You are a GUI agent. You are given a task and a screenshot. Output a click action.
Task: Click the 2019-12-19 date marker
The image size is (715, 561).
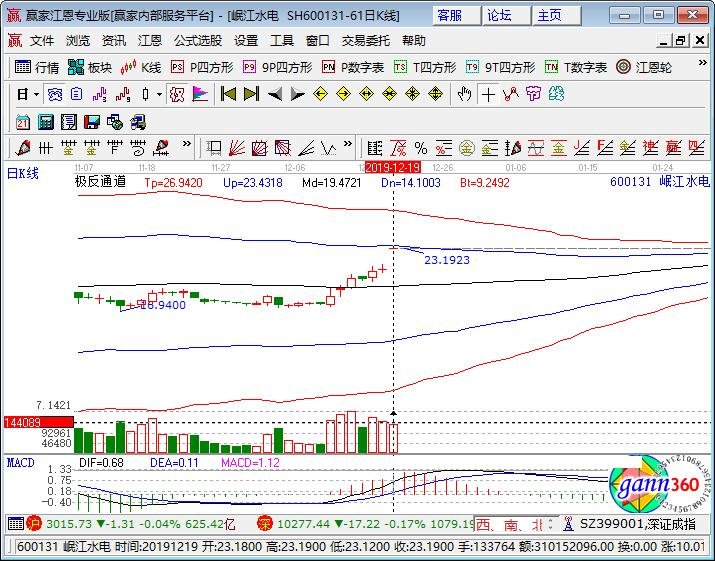[x=393, y=167]
